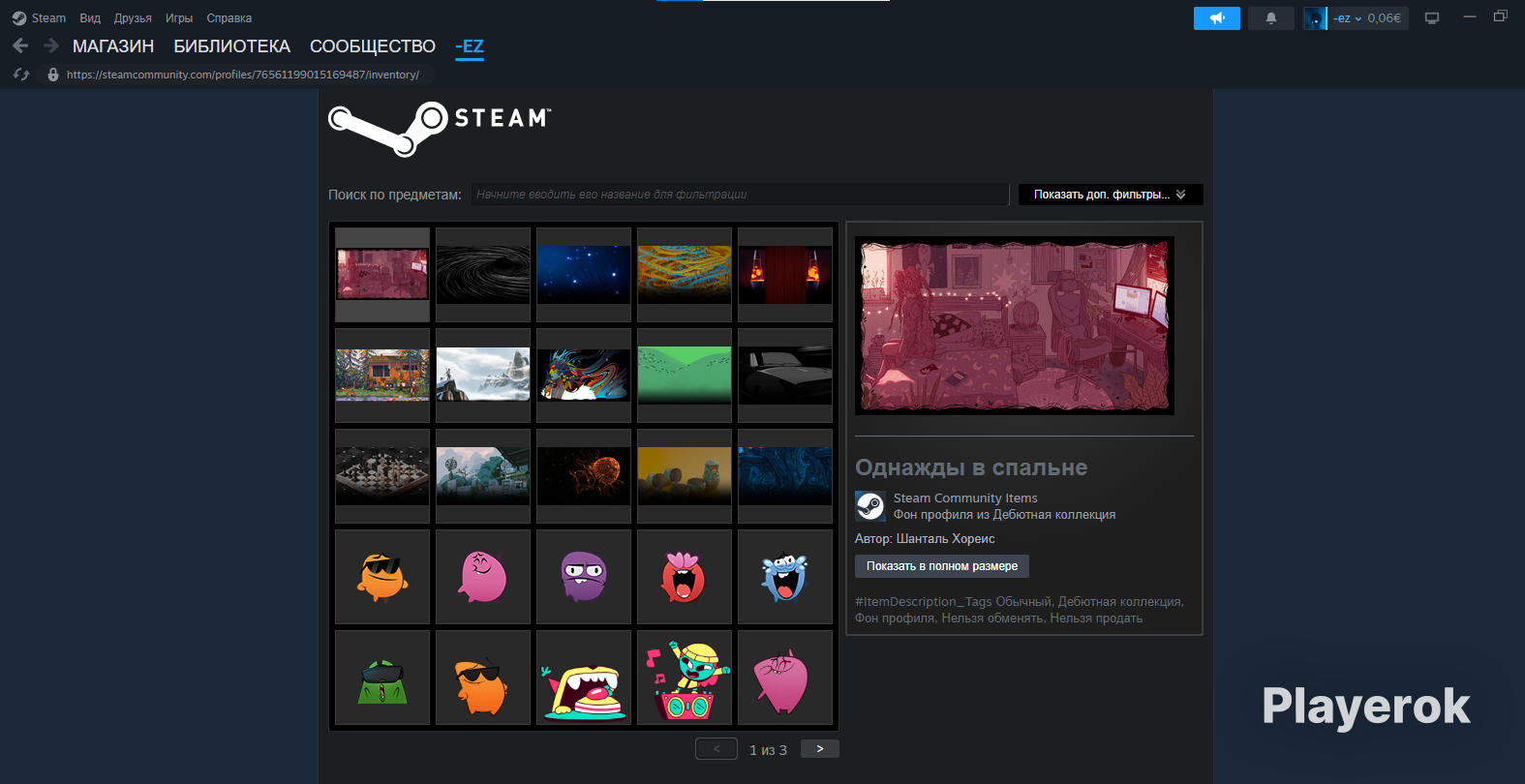
Task: Open the Игры menu
Action: pyautogui.click(x=179, y=18)
